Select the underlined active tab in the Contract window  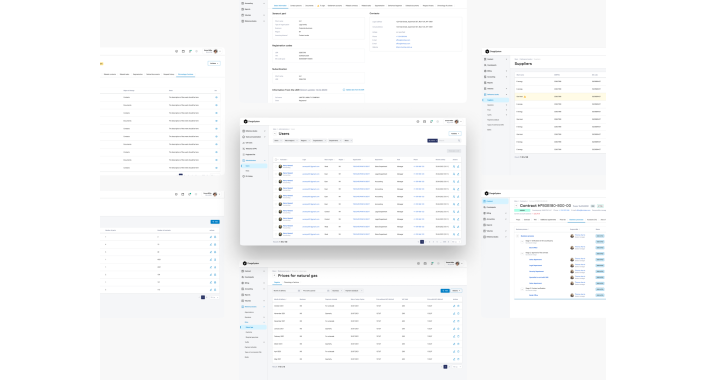pyautogui.click(x=576, y=220)
